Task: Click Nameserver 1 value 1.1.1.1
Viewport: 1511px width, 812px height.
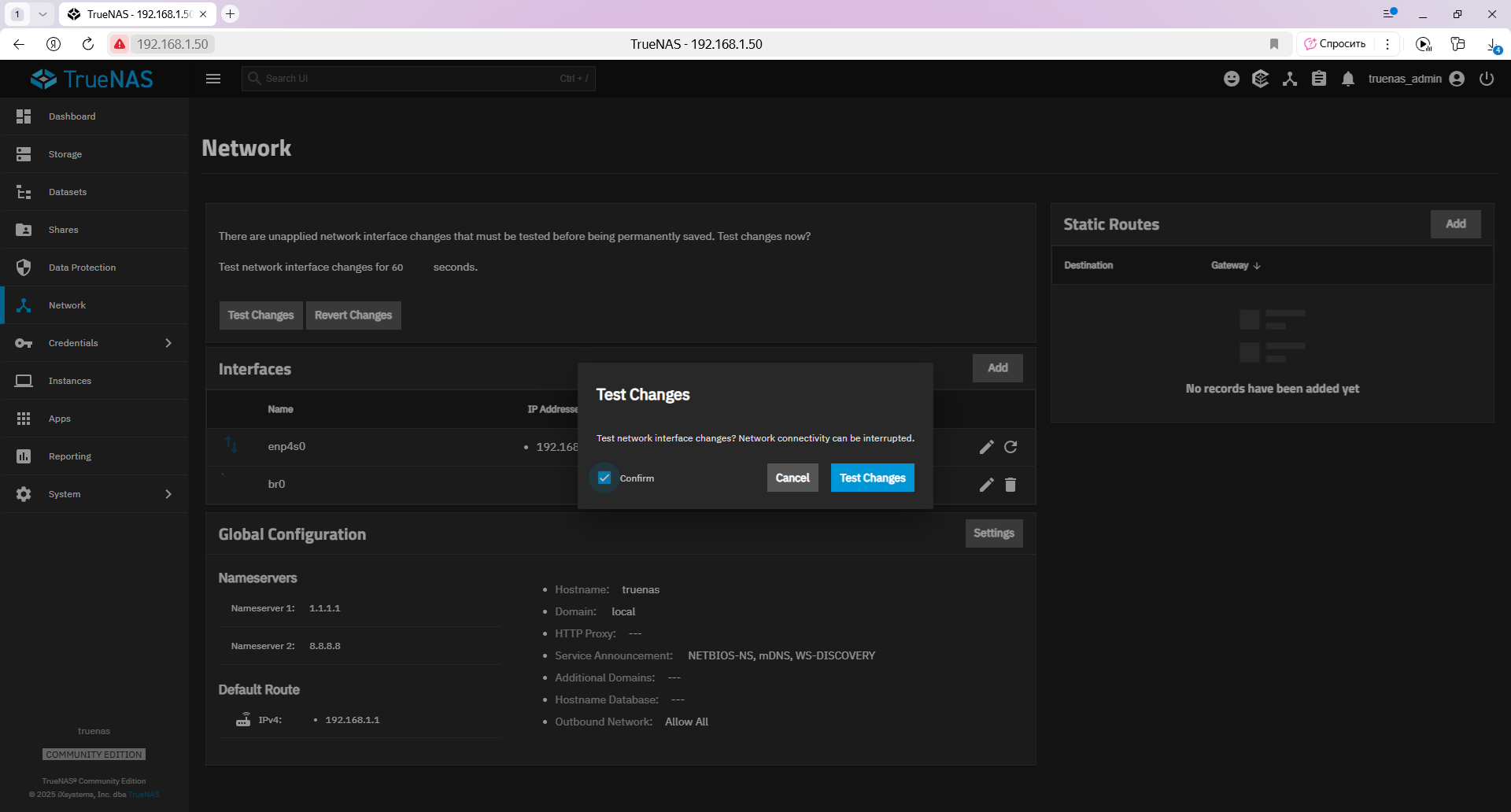Action: coord(325,608)
